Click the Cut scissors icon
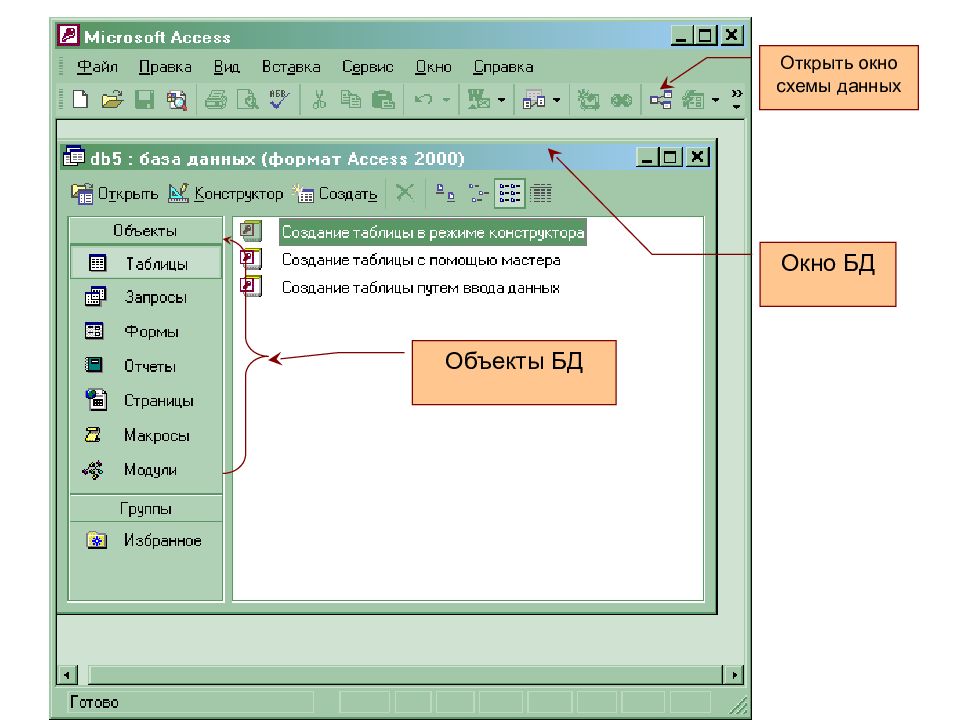 coord(319,99)
